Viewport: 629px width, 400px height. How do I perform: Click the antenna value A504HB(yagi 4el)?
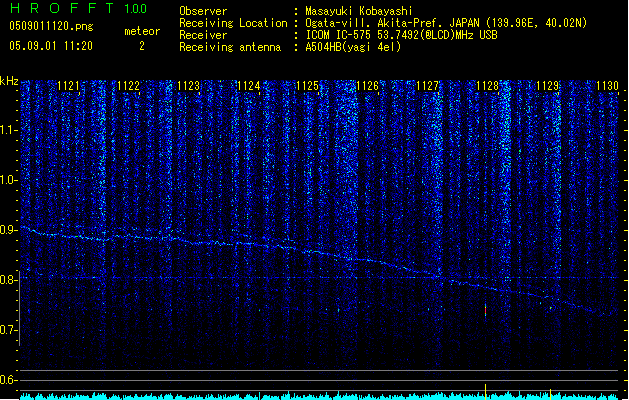click(353, 47)
